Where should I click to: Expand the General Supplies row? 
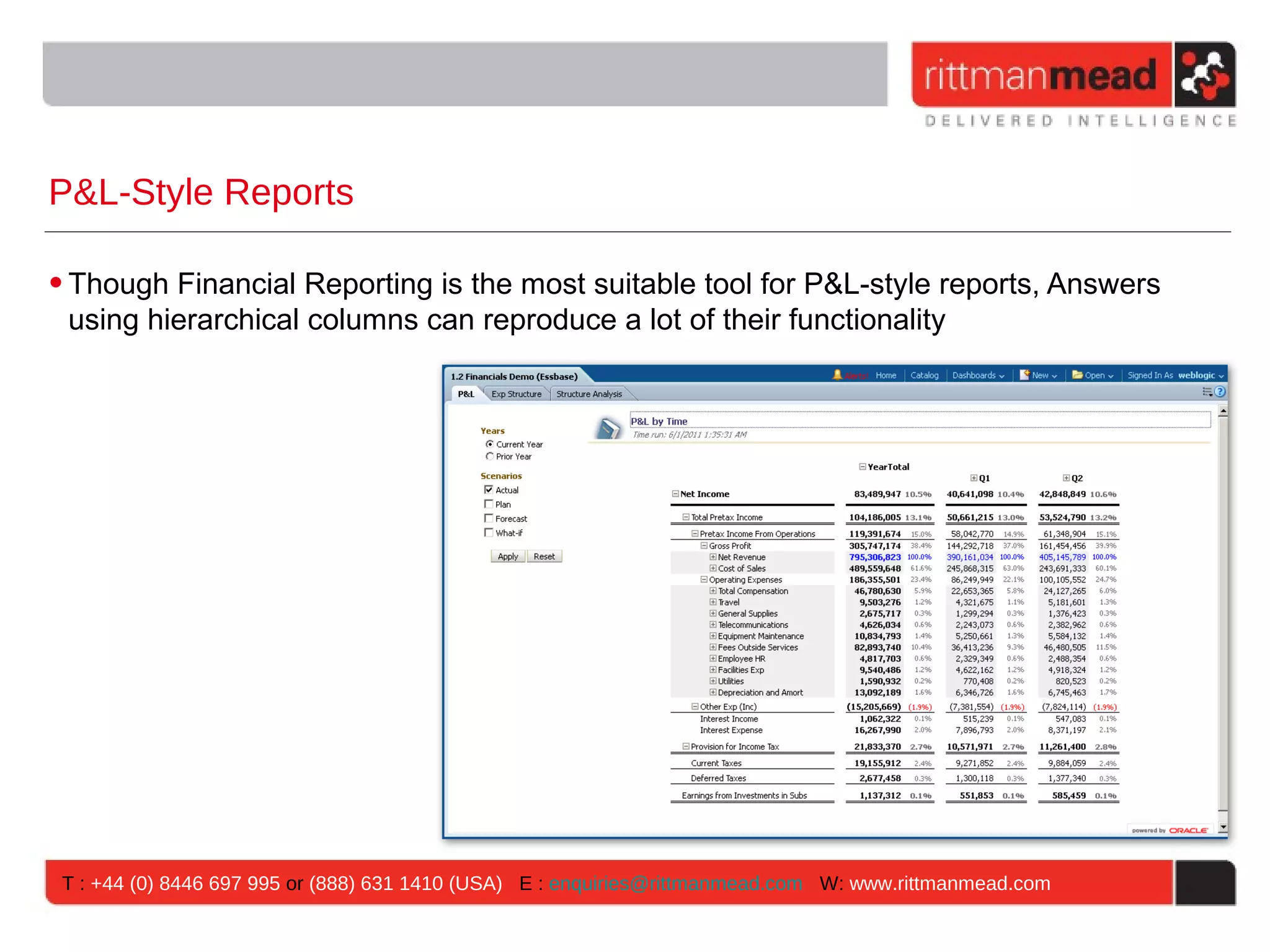pos(713,614)
